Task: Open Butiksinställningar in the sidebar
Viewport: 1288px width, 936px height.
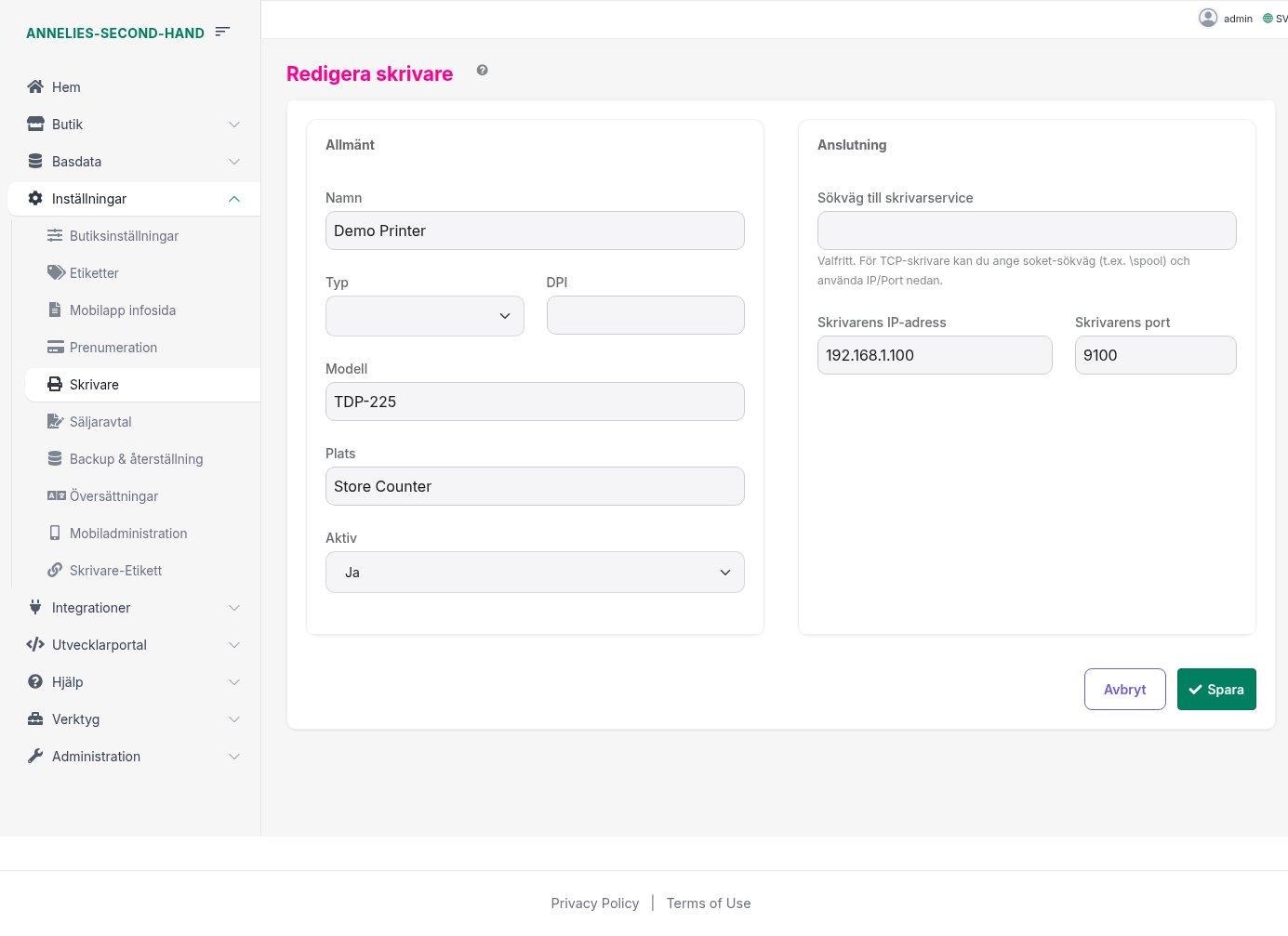Action: [x=124, y=236]
